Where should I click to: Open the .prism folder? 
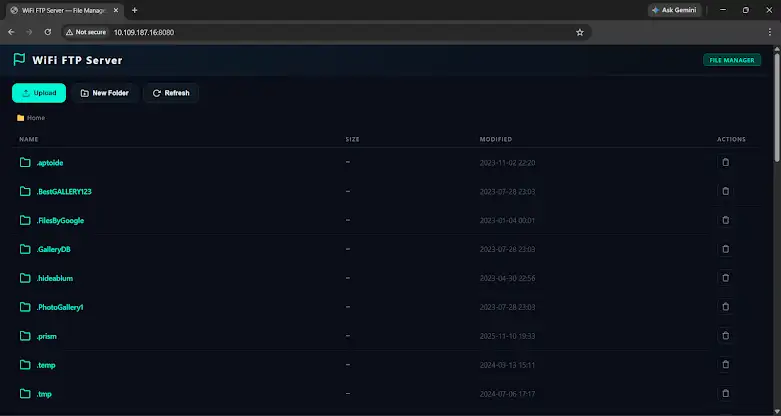point(46,336)
